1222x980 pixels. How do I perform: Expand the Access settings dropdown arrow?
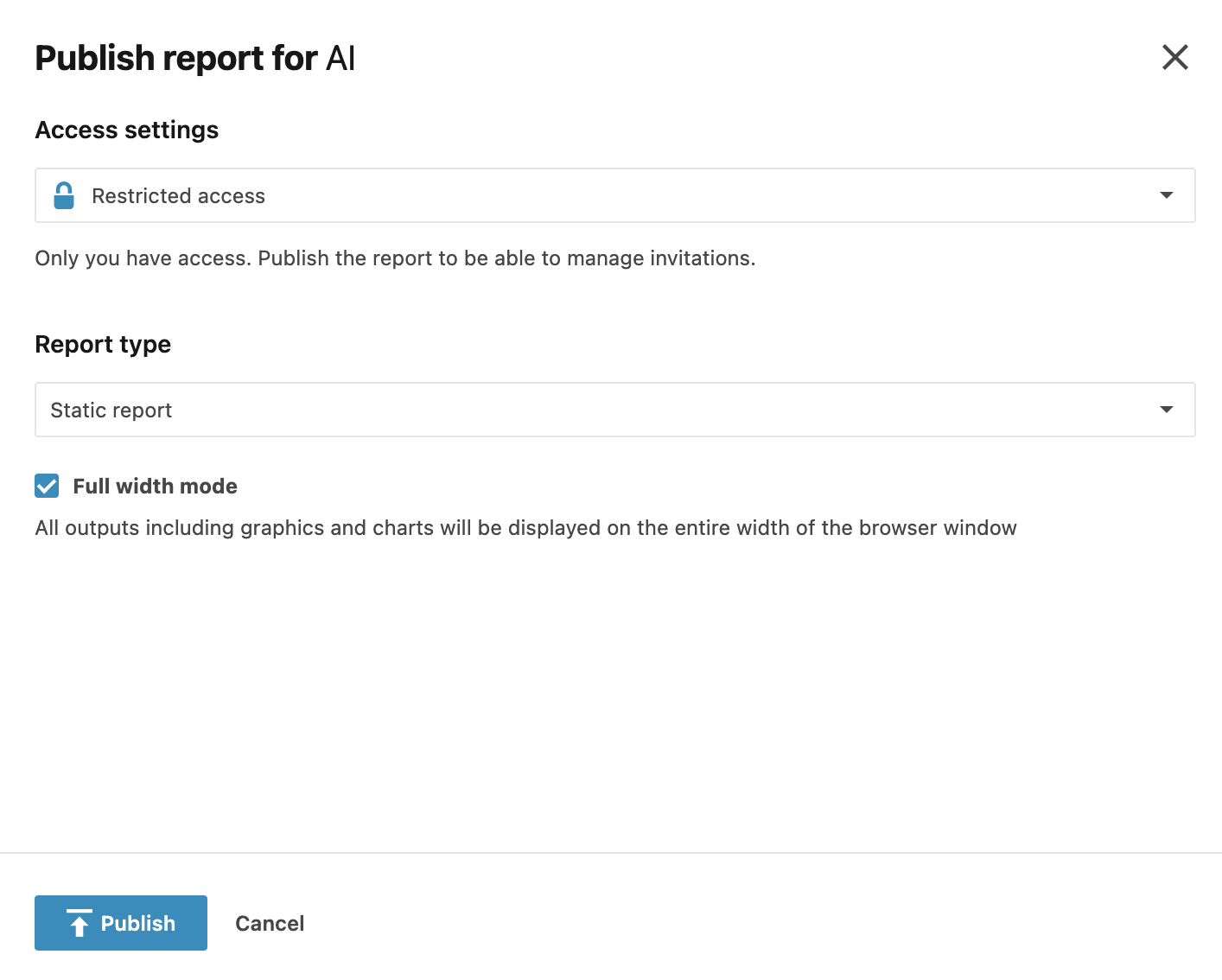(1166, 195)
